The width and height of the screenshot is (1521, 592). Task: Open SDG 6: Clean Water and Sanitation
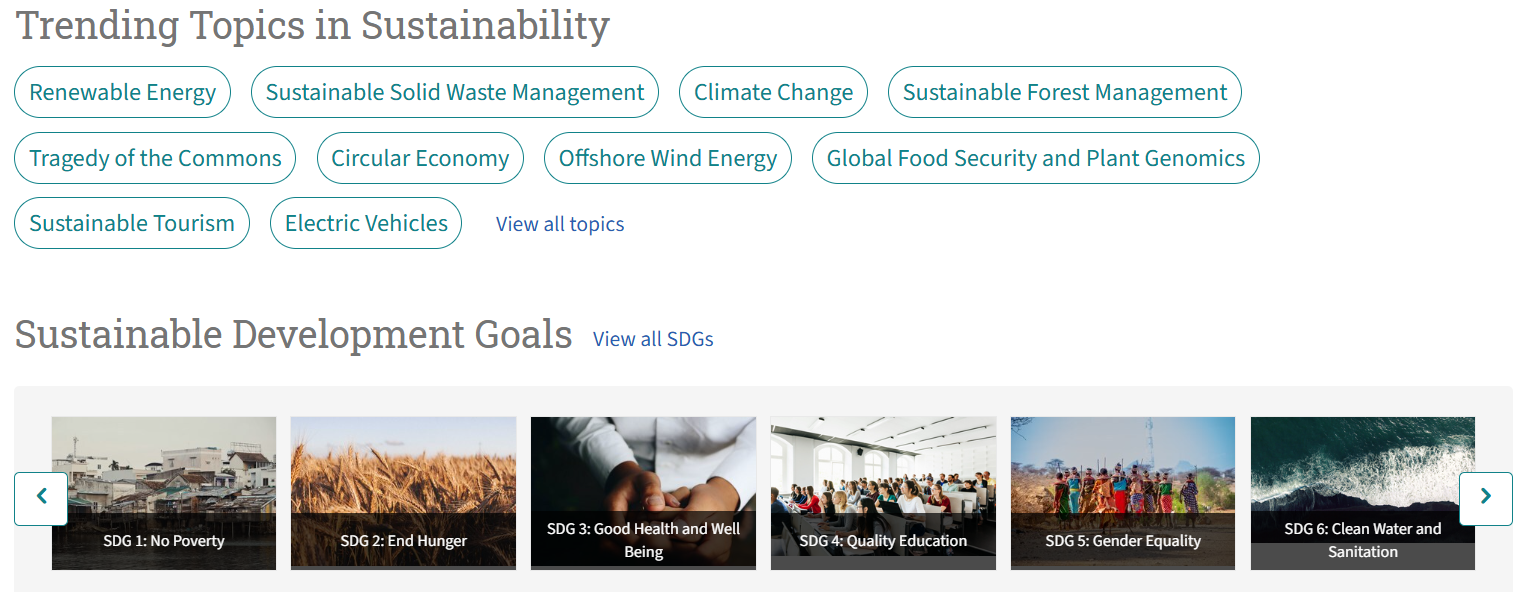pyautogui.click(x=1362, y=492)
